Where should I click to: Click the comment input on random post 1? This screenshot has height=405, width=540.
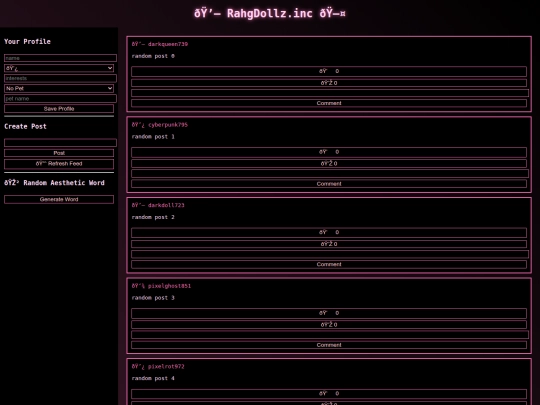330,174
